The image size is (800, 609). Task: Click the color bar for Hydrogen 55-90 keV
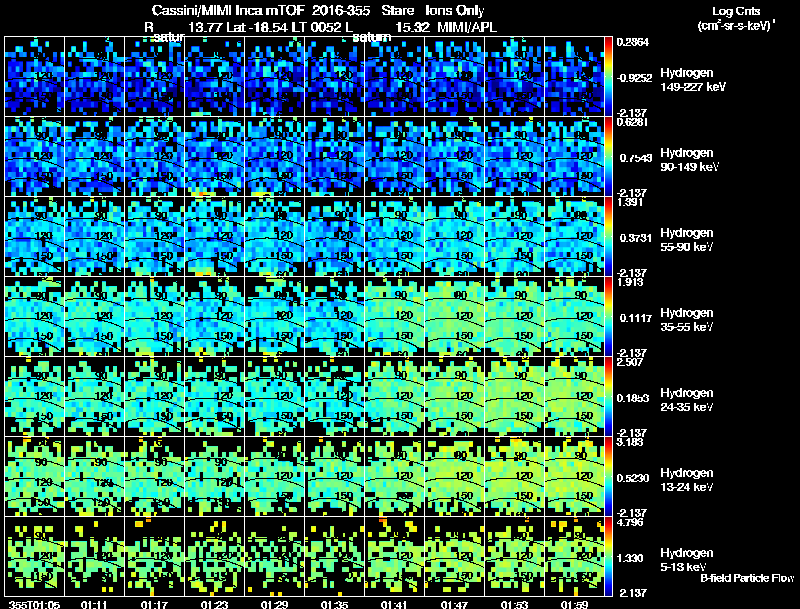click(x=608, y=237)
